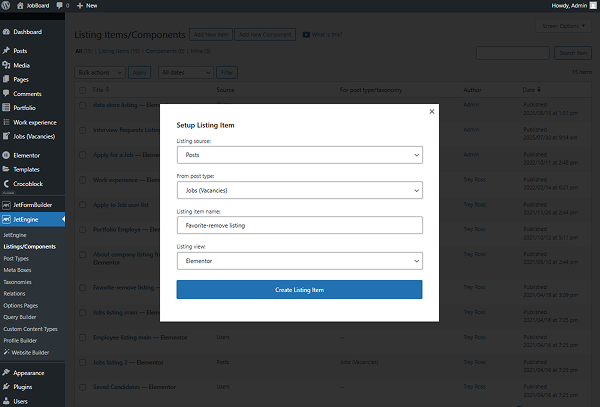Open Taxonomies submenu item

18,282
